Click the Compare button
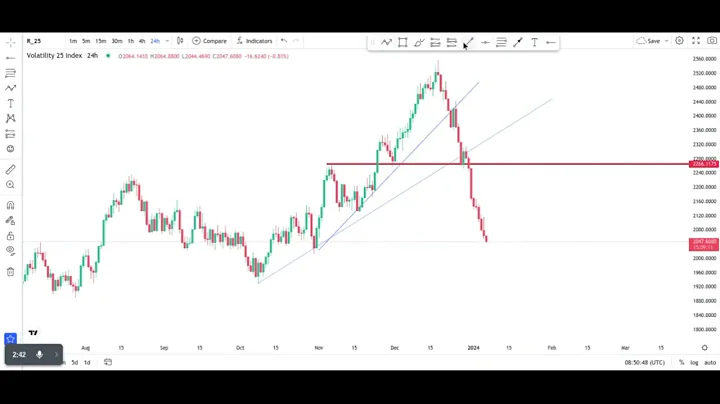This screenshot has width=720, height=404. tap(209, 41)
